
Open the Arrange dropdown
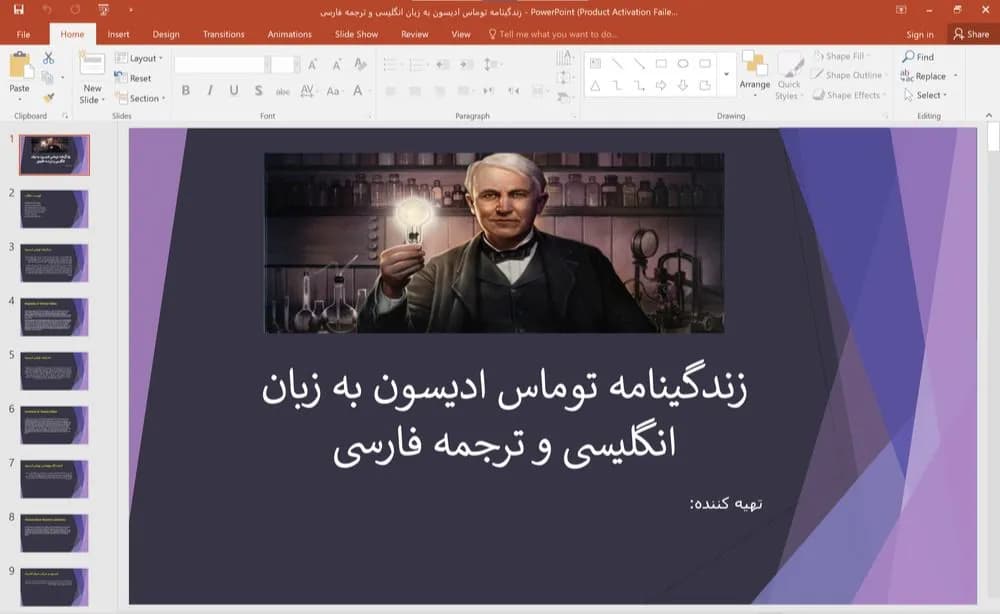click(754, 75)
